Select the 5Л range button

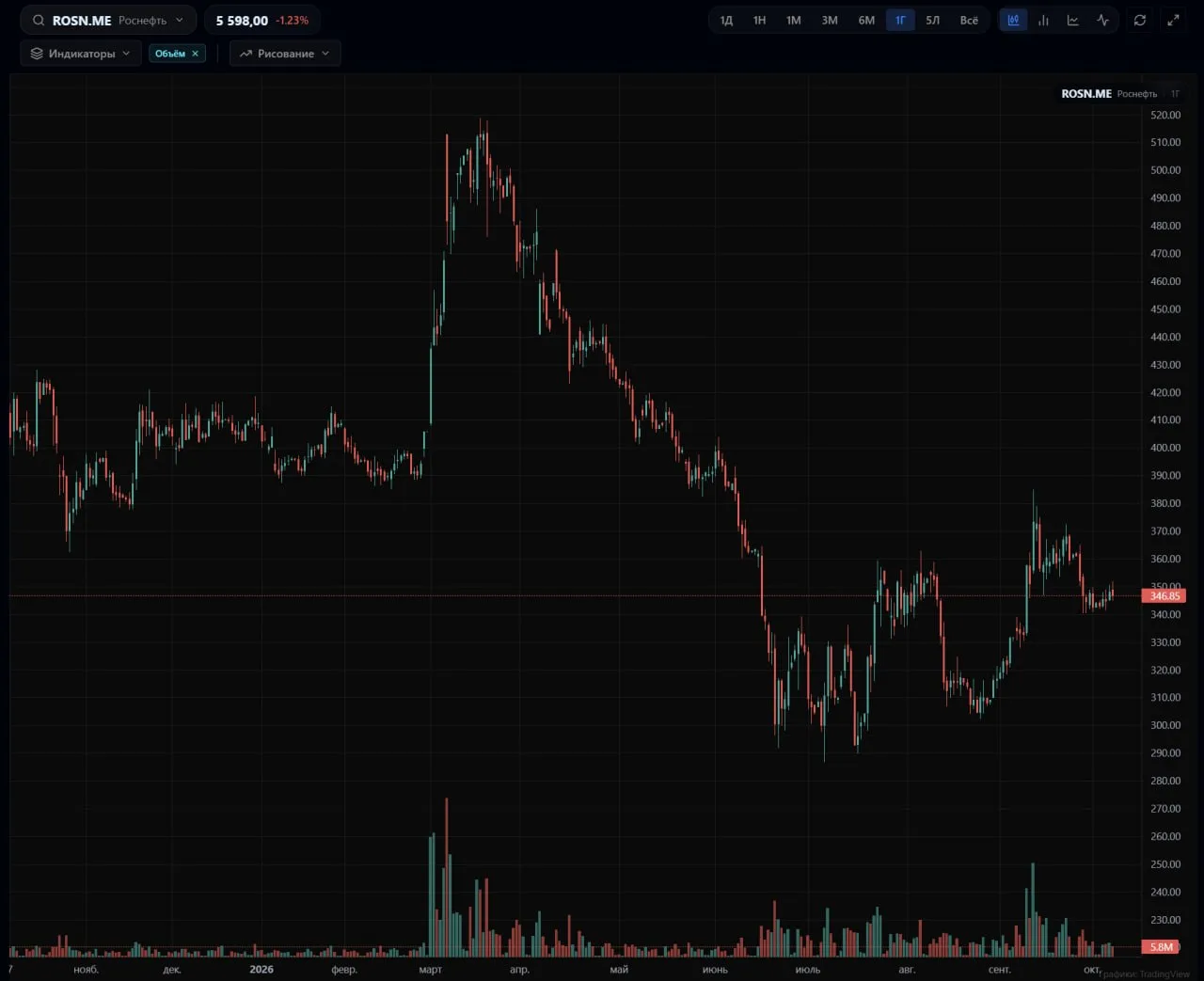pos(933,20)
